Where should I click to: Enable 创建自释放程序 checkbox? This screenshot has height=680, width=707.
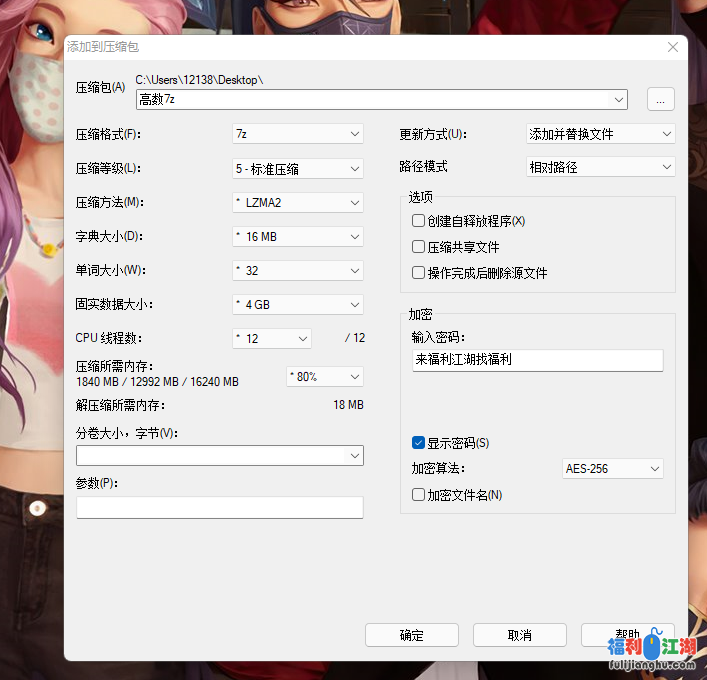pyautogui.click(x=419, y=221)
